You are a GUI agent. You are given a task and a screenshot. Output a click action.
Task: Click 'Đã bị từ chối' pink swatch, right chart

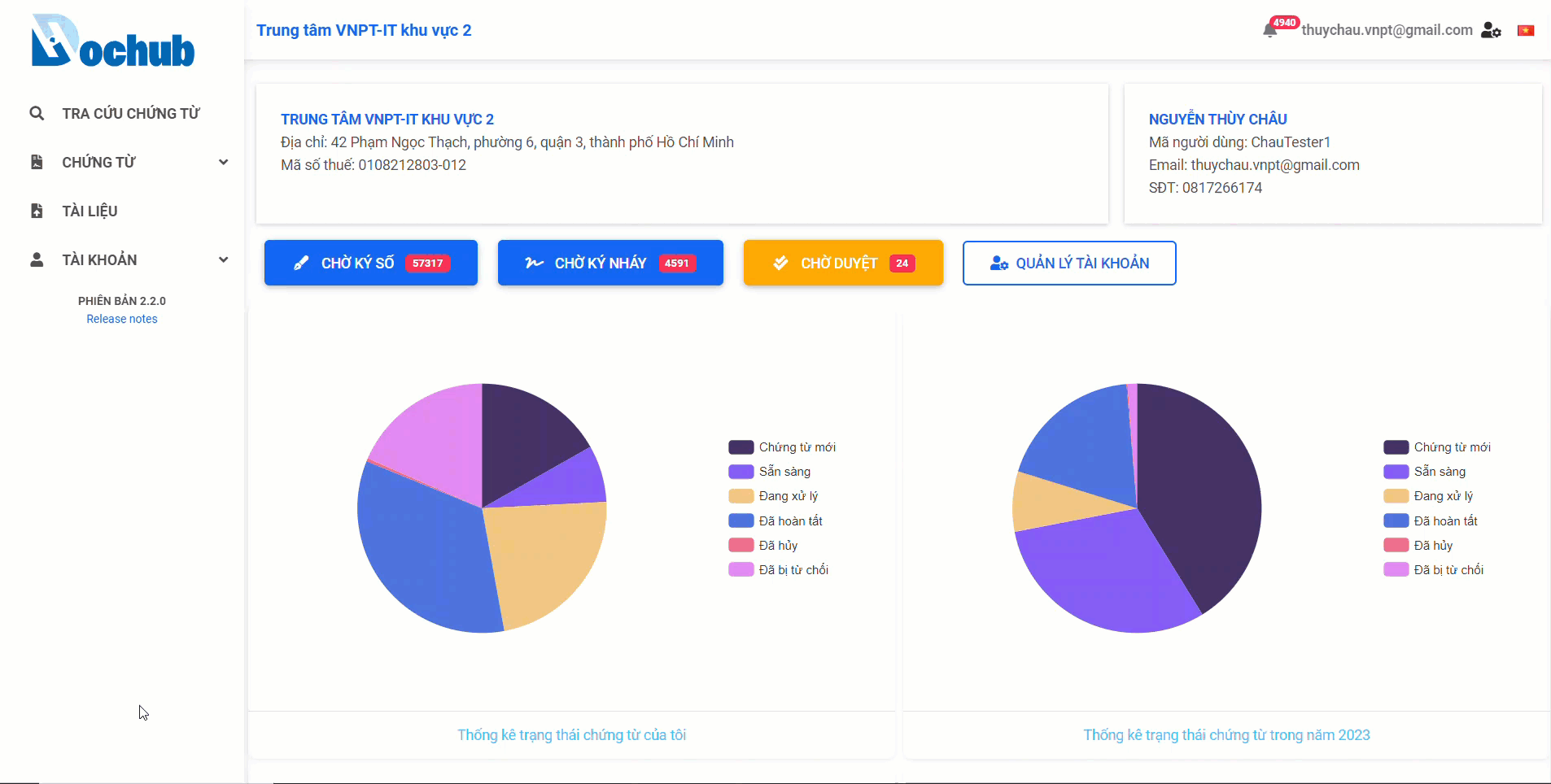coord(1396,569)
